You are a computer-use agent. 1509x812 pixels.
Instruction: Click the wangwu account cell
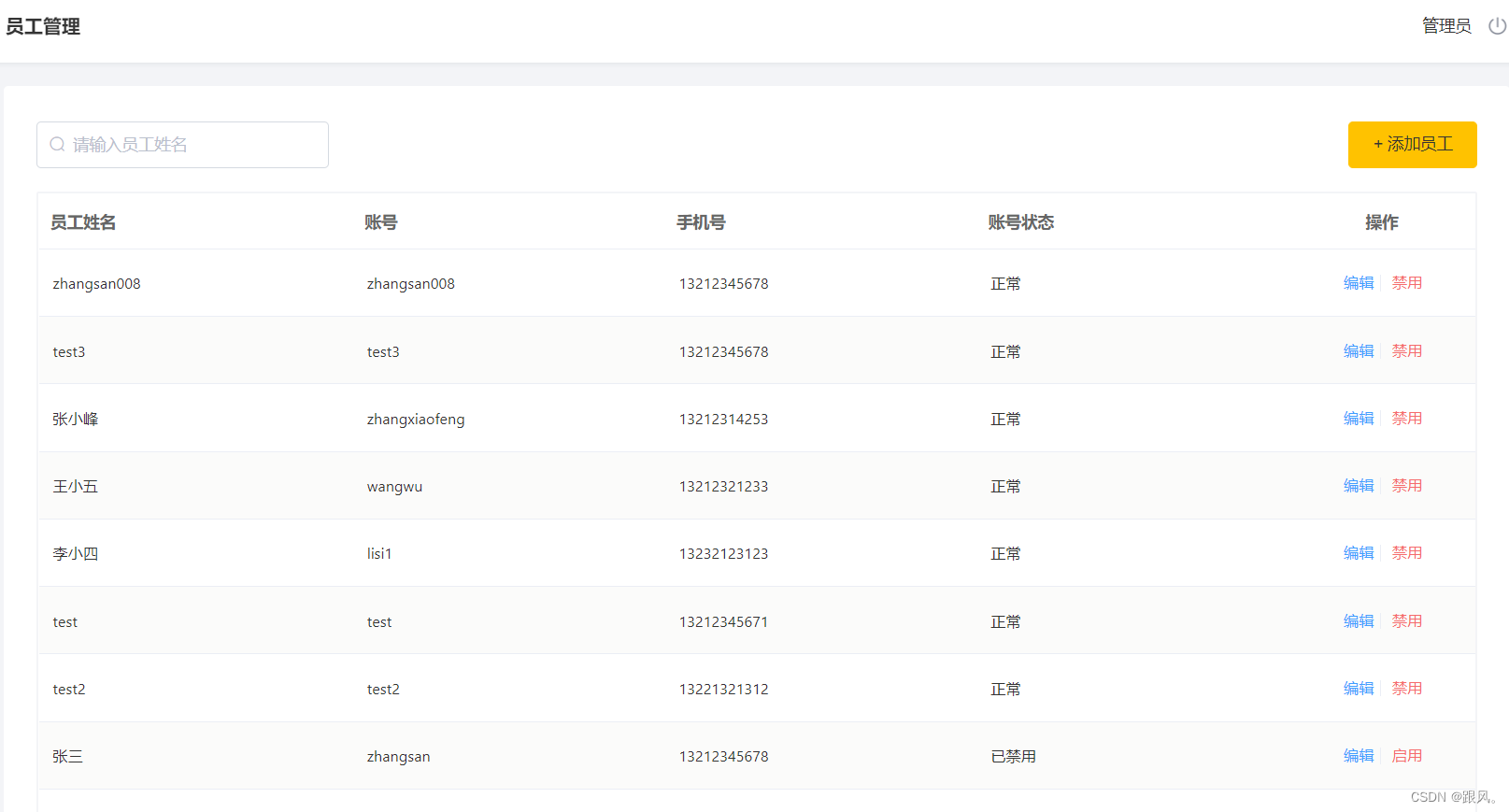coord(395,487)
